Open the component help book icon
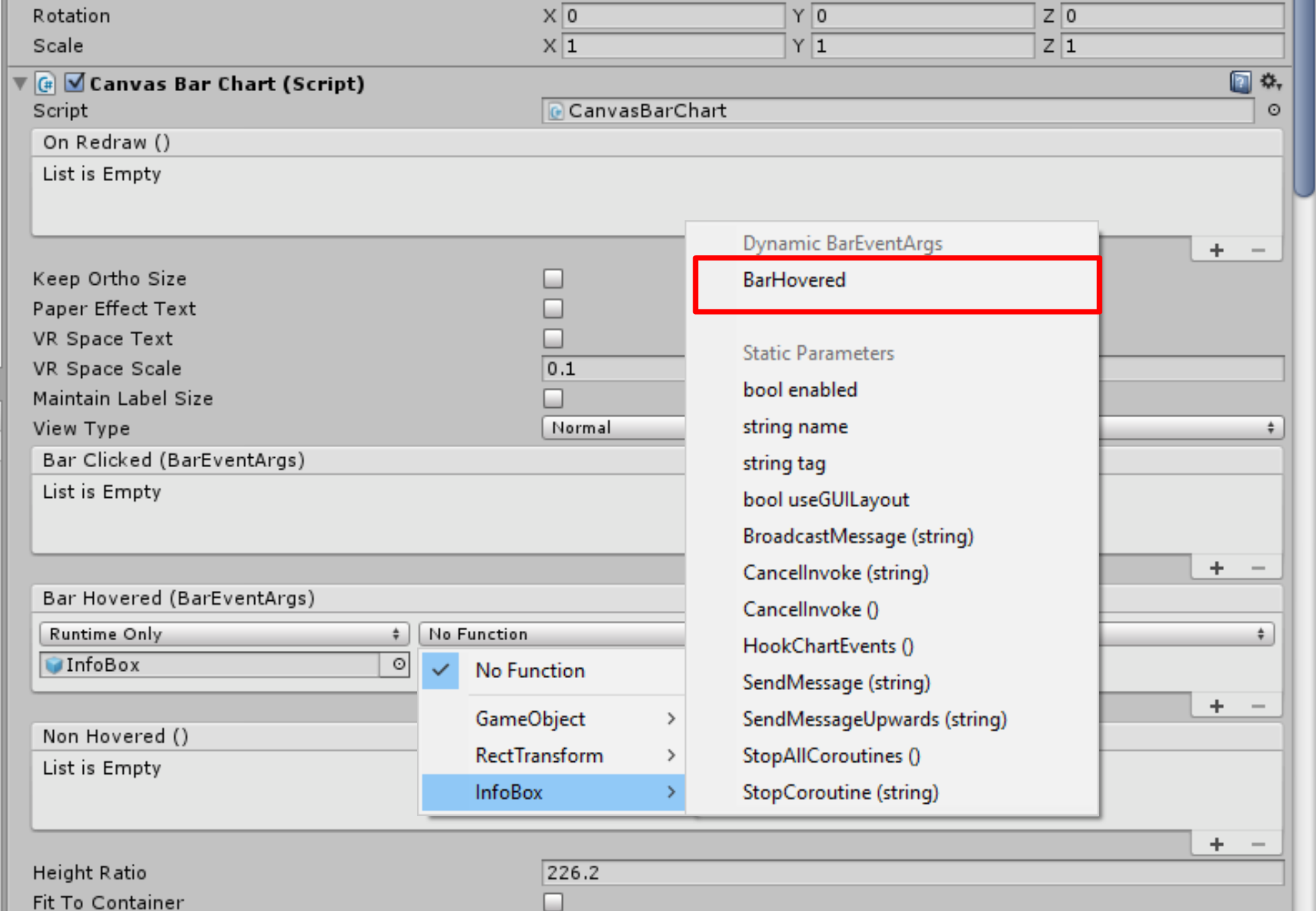 coord(1240,83)
